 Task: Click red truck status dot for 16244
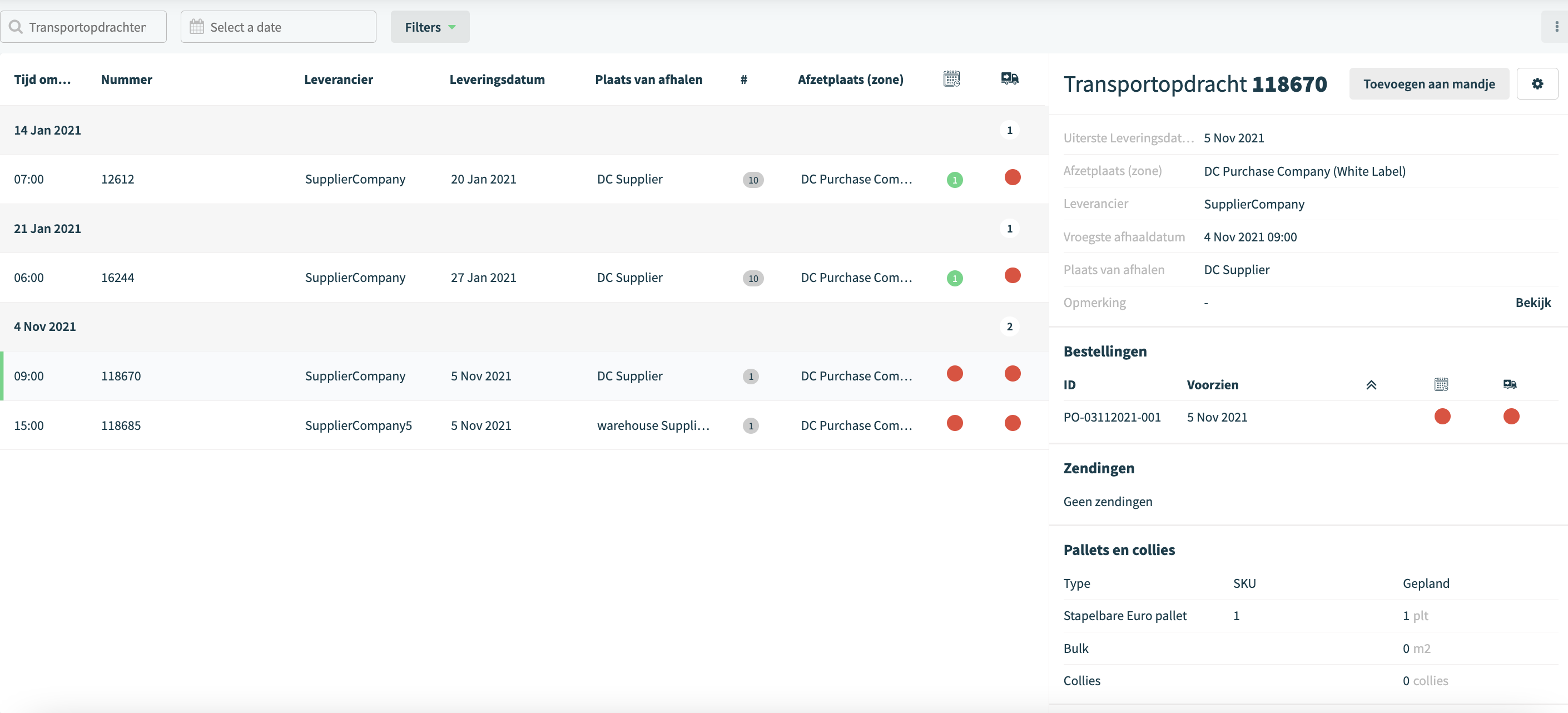point(1013,275)
